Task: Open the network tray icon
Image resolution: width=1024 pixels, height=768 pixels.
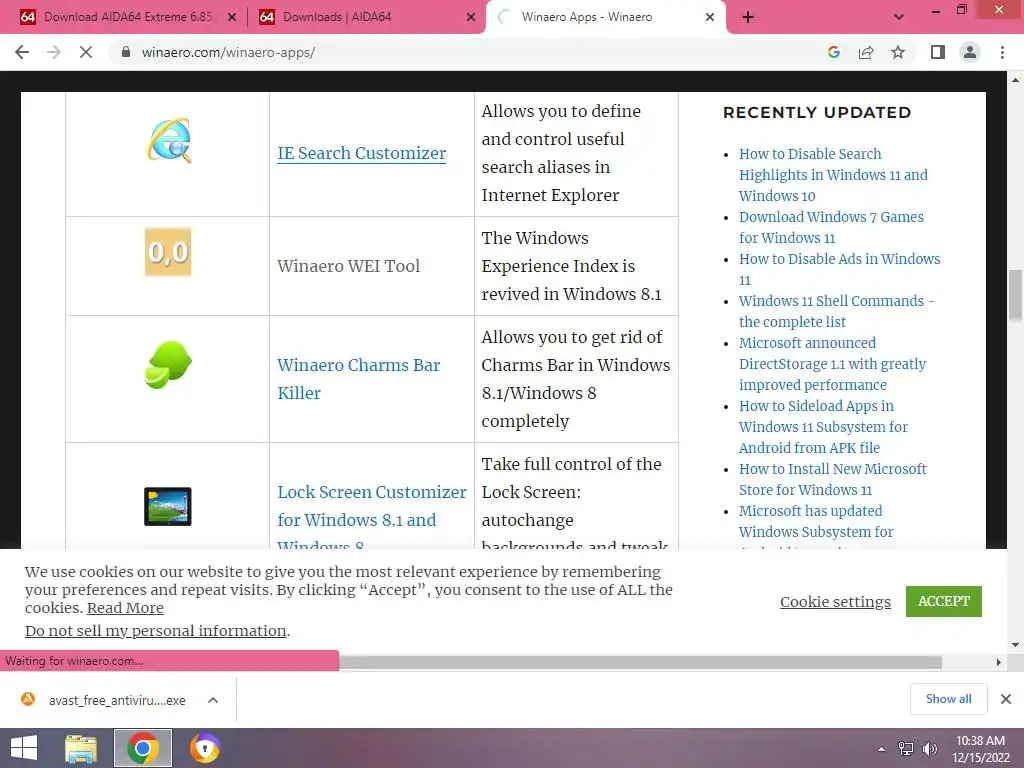Action: point(906,749)
